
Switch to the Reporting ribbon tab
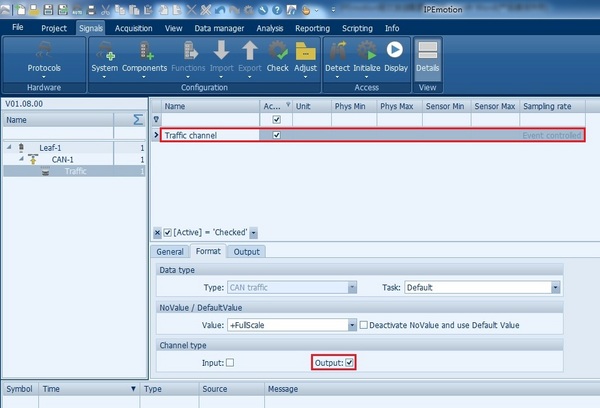pos(312,28)
